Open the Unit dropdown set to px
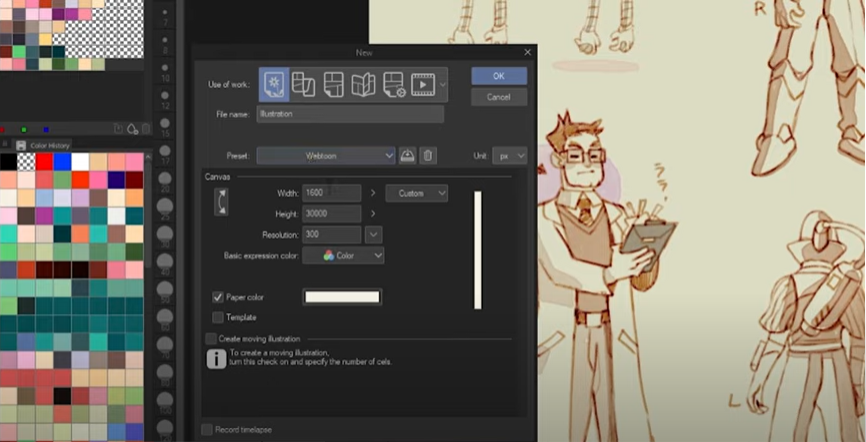866x442 pixels. (x=512, y=156)
